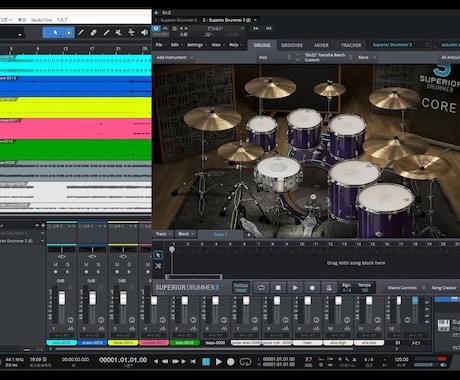The width and height of the screenshot is (460, 380).
Task: Click return-to-start in Studio One transport
Action: point(193,361)
